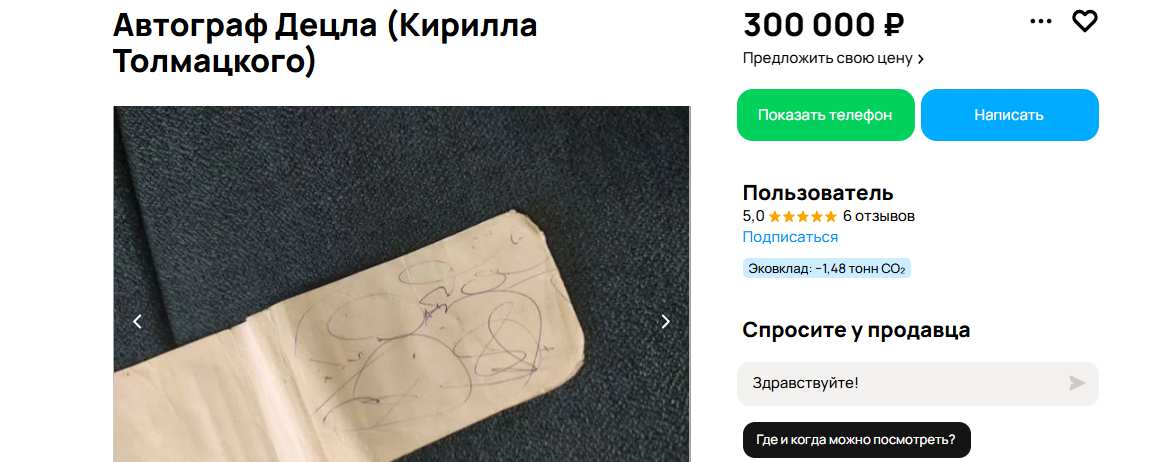Click the 'Спросите у продавца' heading

856,329
